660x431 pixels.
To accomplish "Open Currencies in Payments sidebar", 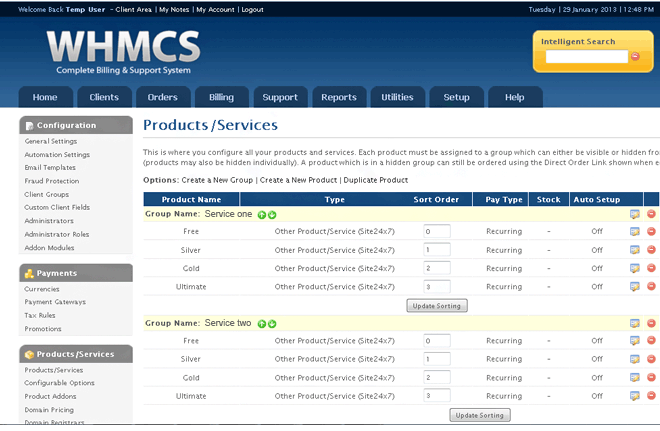I will pyautogui.click(x=42, y=289).
